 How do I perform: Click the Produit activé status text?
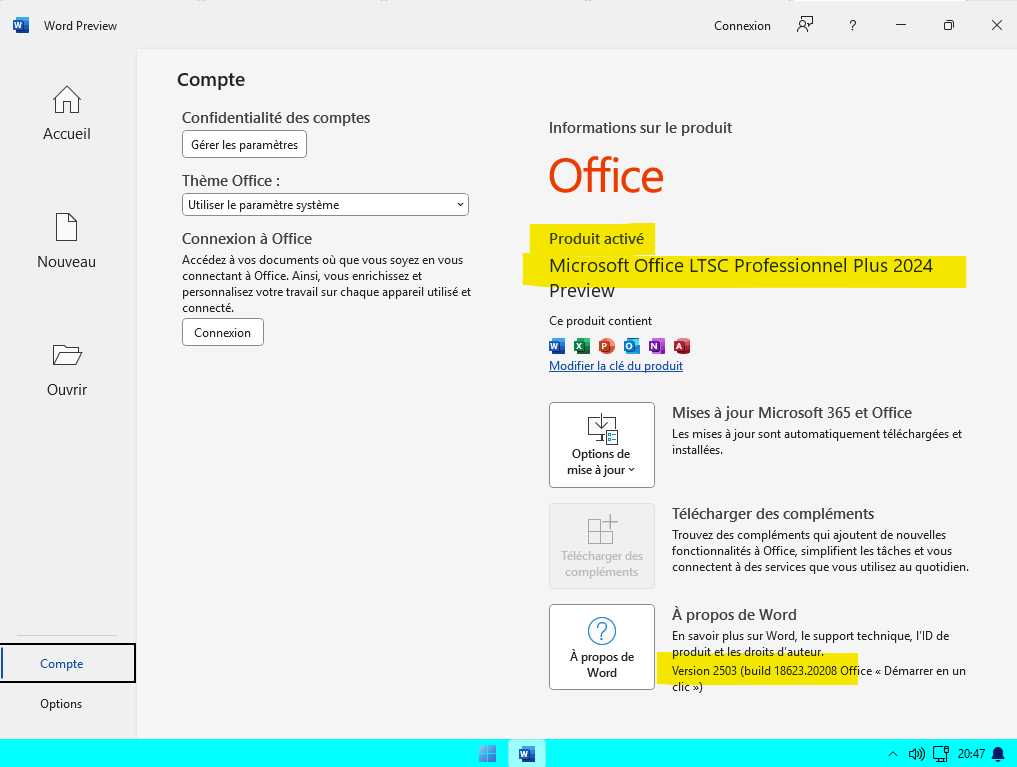tap(597, 239)
